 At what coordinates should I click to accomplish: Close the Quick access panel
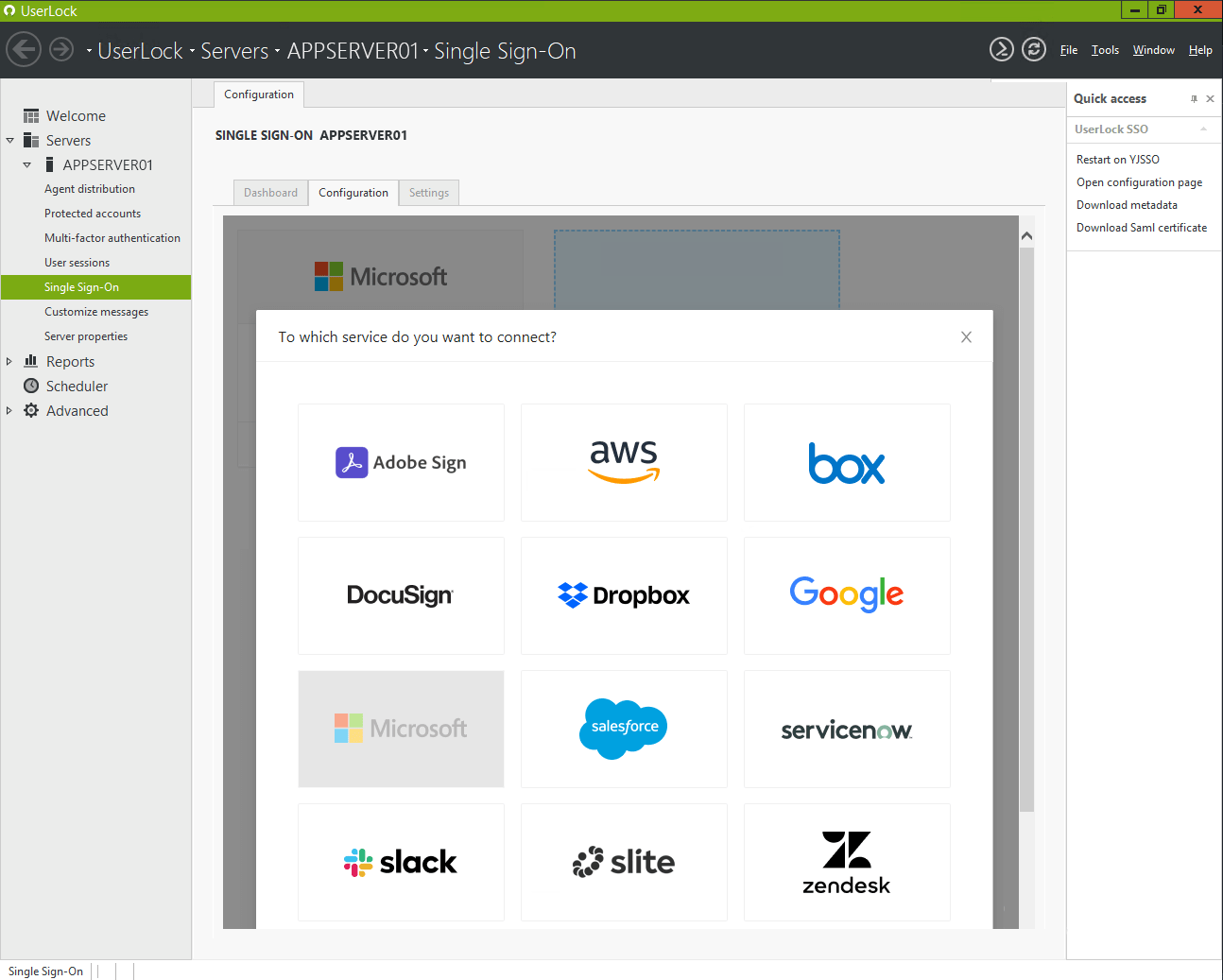coord(1210,98)
